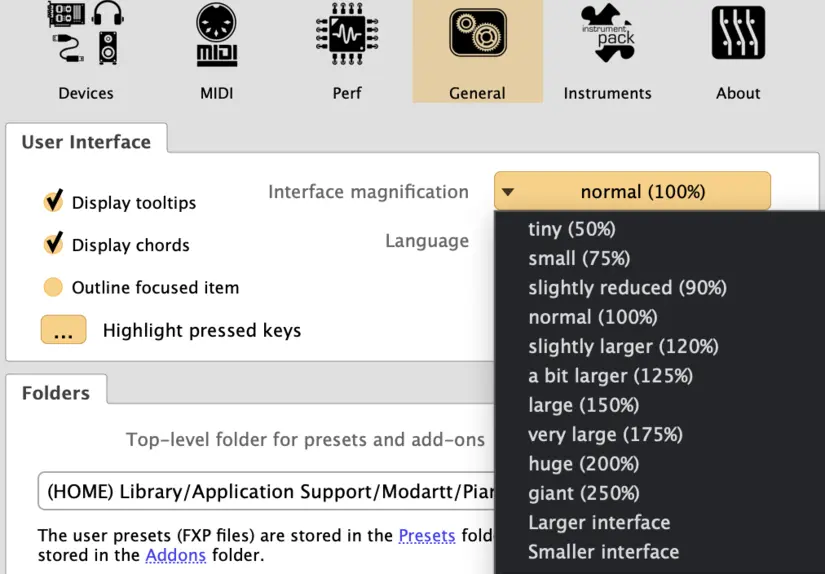Enable Outline focused item
Screen dimensions: 825x574
[x=53, y=288]
